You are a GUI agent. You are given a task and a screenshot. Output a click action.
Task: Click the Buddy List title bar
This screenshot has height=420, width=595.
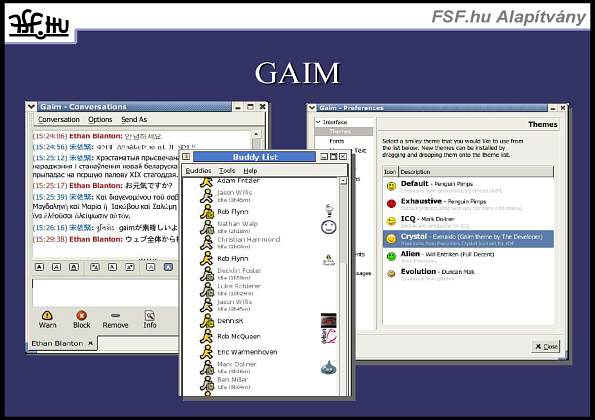pyautogui.click(x=255, y=157)
